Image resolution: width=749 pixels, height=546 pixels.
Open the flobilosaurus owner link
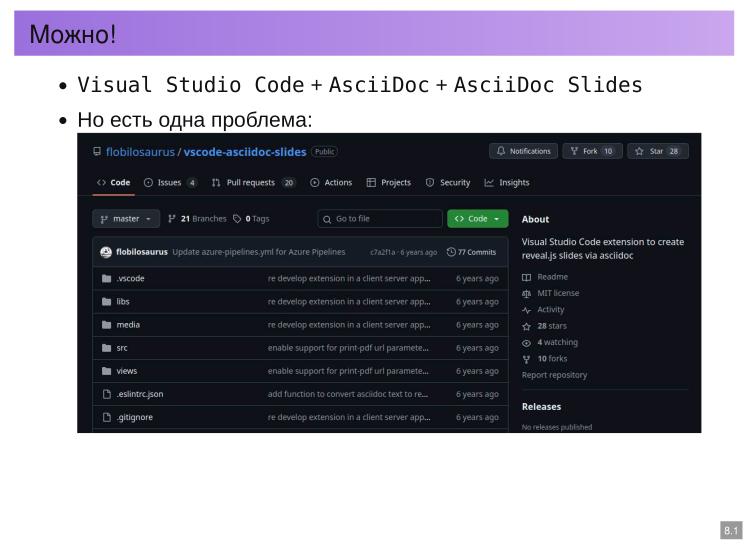(140, 152)
